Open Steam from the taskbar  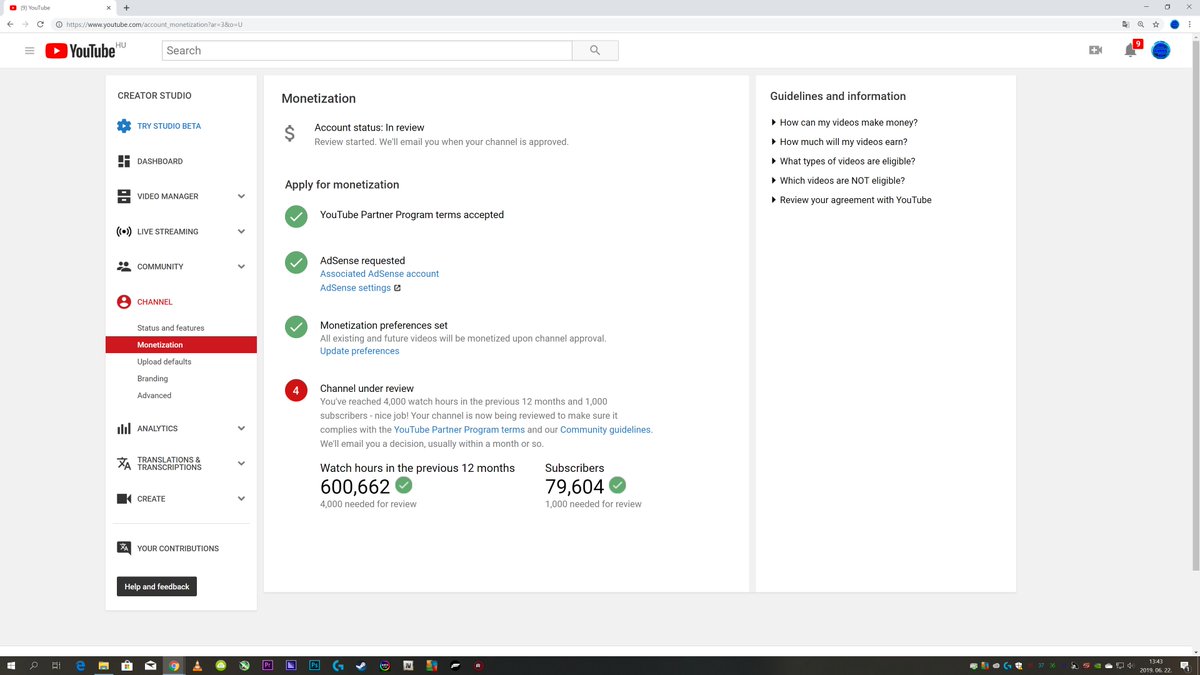click(361, 665)
